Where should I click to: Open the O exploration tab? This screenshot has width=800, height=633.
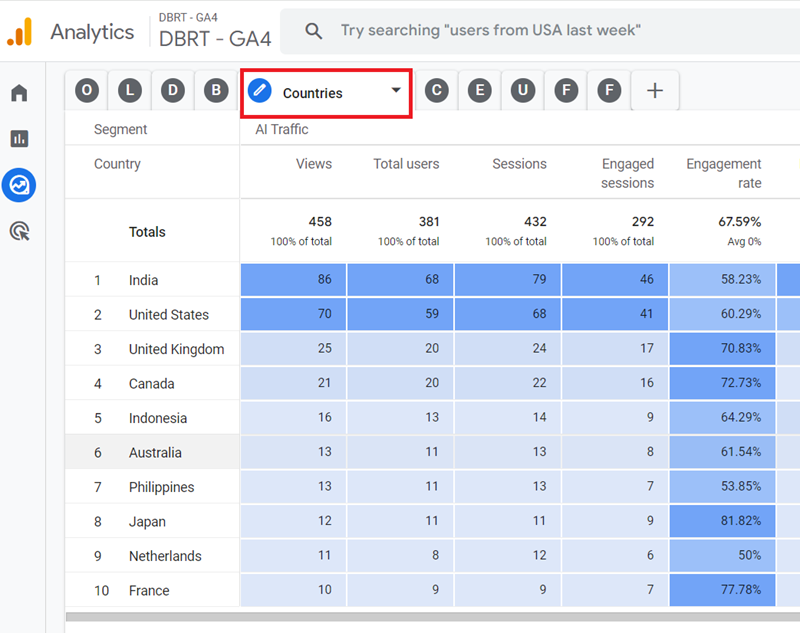(86, 90)
